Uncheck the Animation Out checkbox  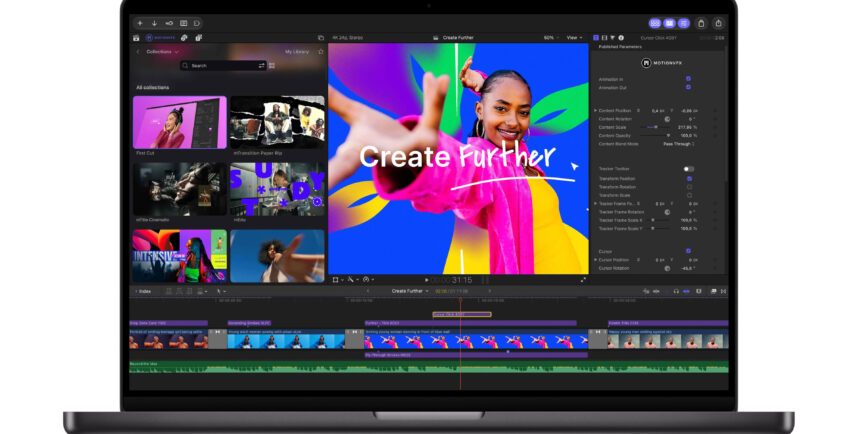[688, 87]
